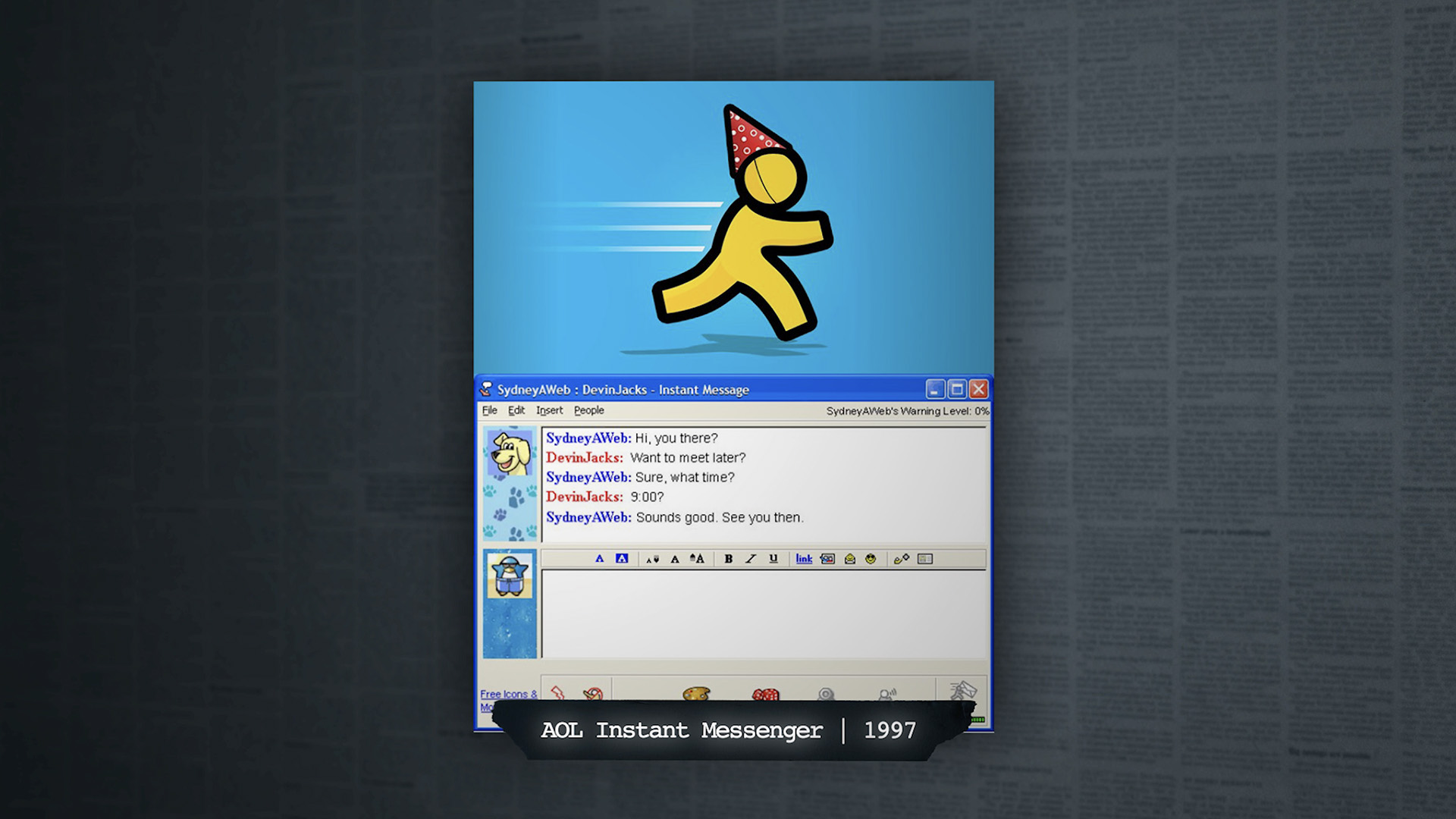This screenshot has height=819, width=1456.
Task: Click the envelope email icon in toolbar
Action: tap(850, 559)
